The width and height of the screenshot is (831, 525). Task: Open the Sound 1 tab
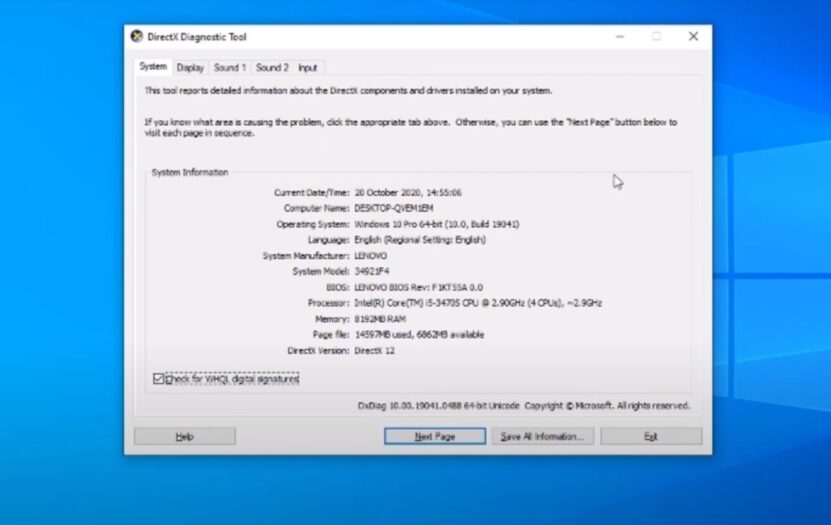[229, 68]
